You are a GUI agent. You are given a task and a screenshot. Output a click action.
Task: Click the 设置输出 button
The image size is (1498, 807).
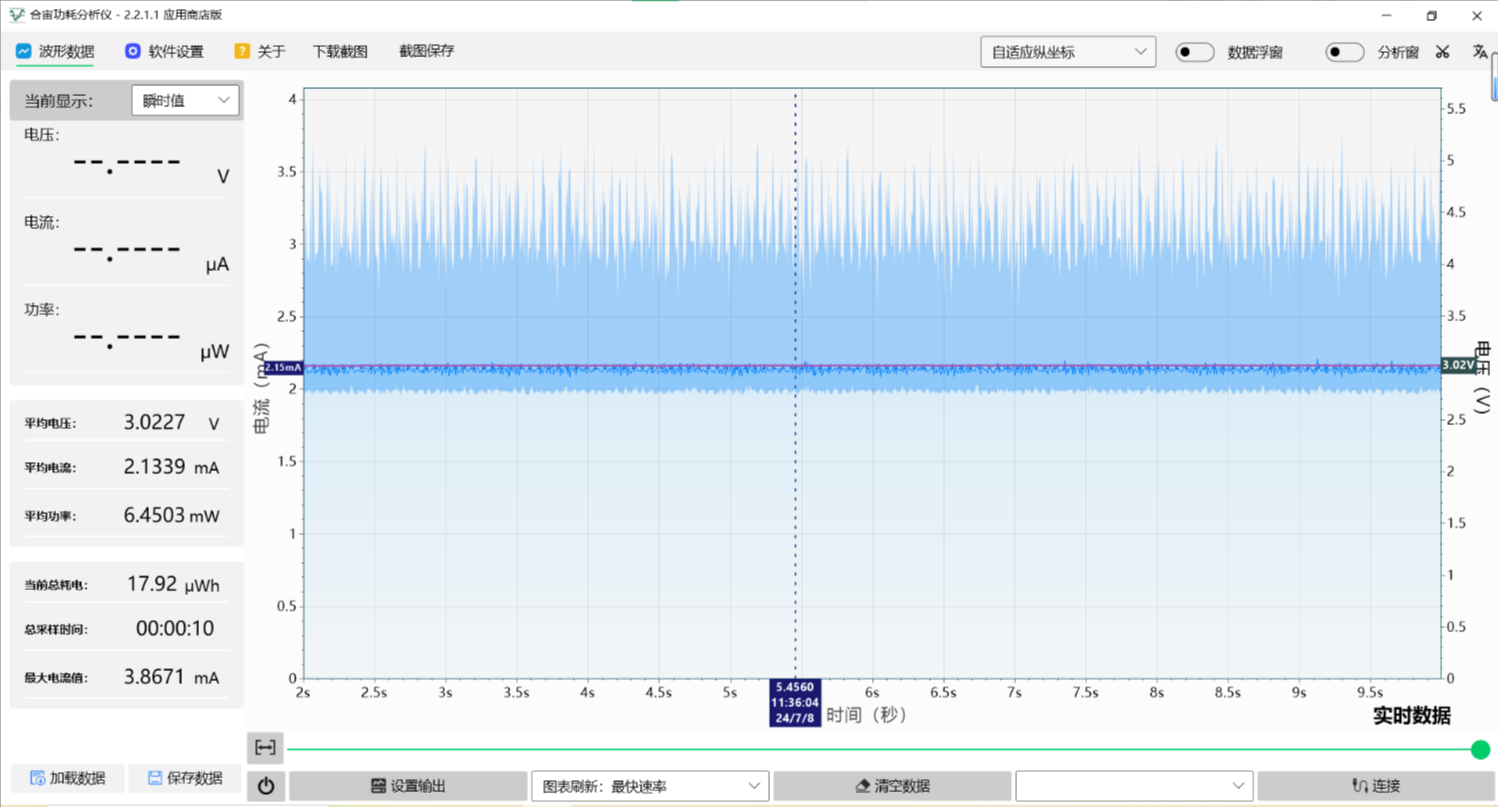pos(408,786)
